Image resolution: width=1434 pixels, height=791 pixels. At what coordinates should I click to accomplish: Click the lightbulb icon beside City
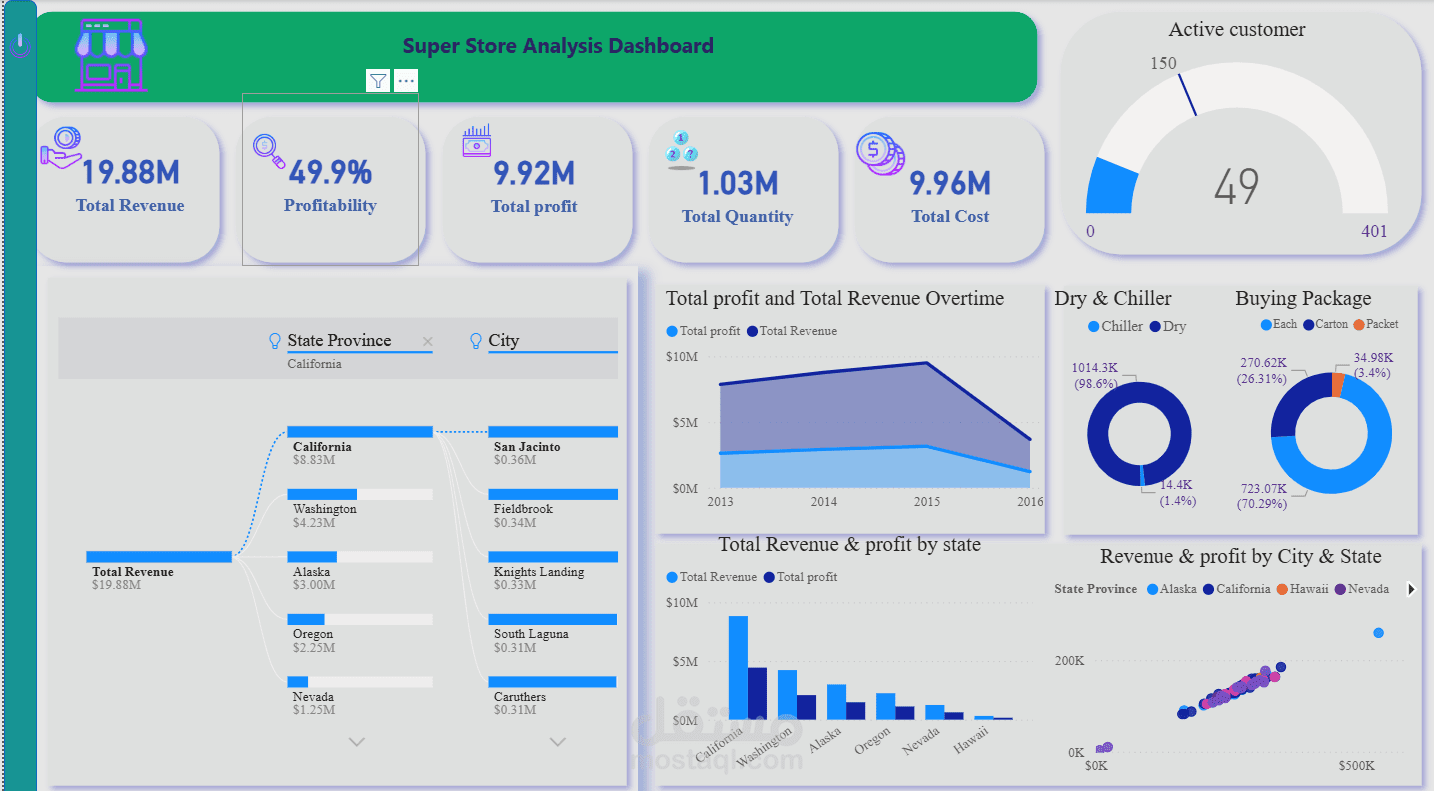click(x=476, y=341)
